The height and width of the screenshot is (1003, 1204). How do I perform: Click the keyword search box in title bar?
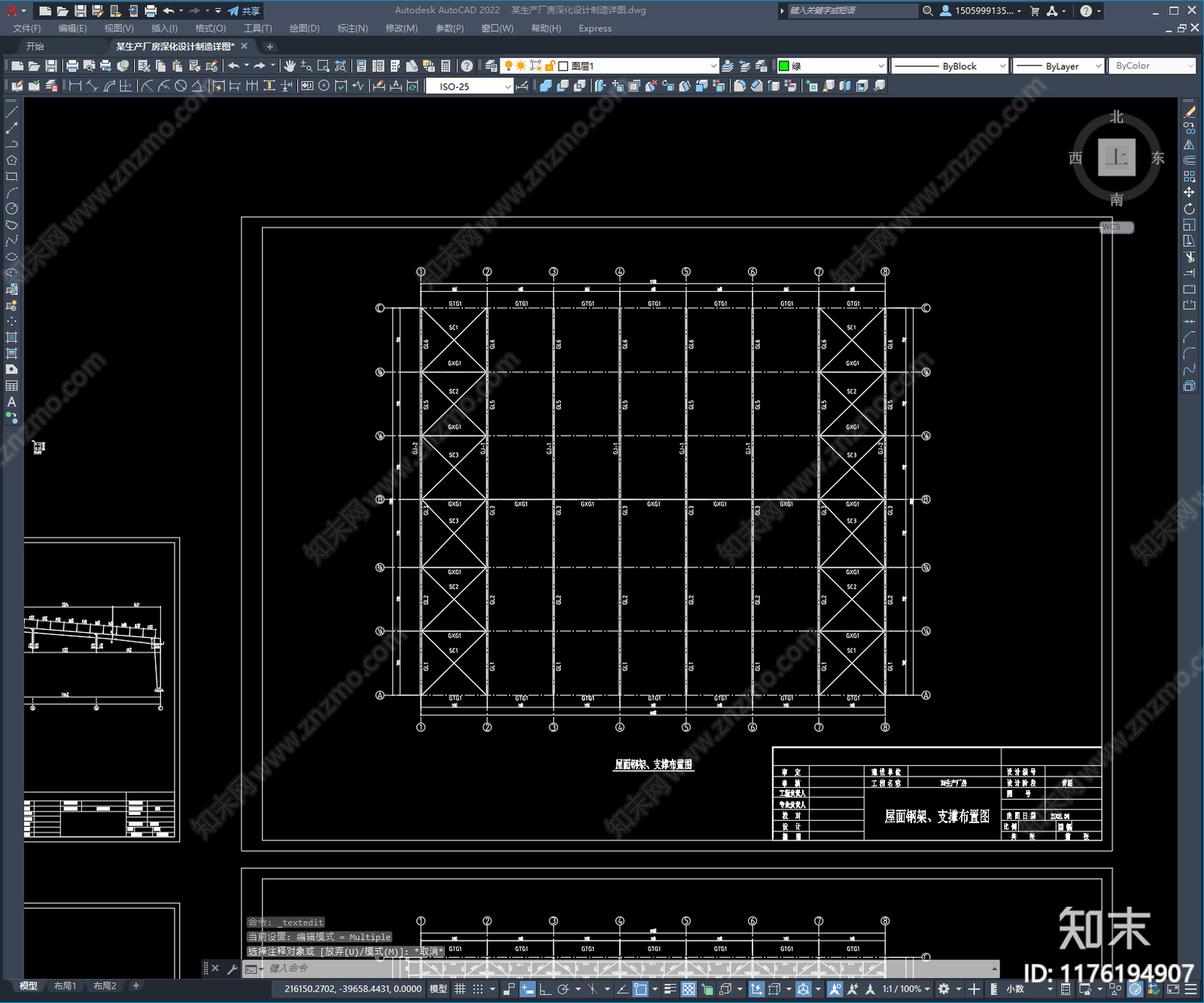pyautogui.click(x=853, y=11)
